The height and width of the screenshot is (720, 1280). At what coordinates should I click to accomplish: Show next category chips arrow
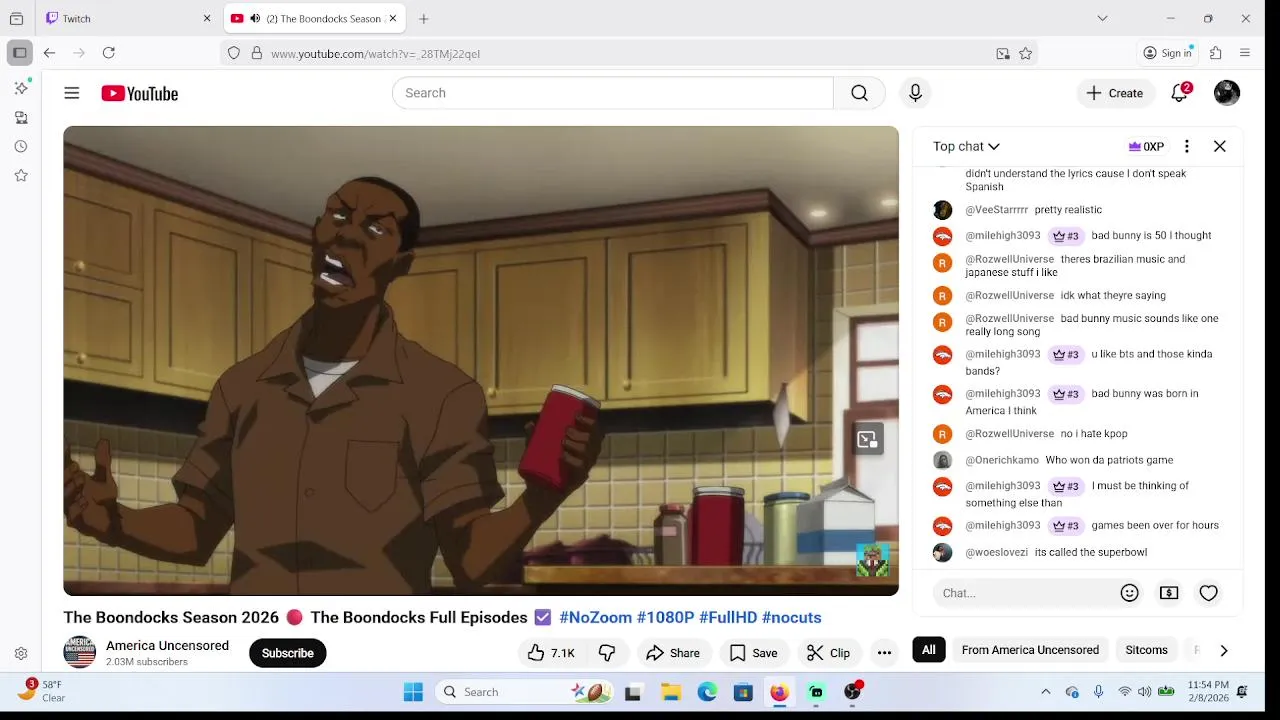coord(1223,650)
